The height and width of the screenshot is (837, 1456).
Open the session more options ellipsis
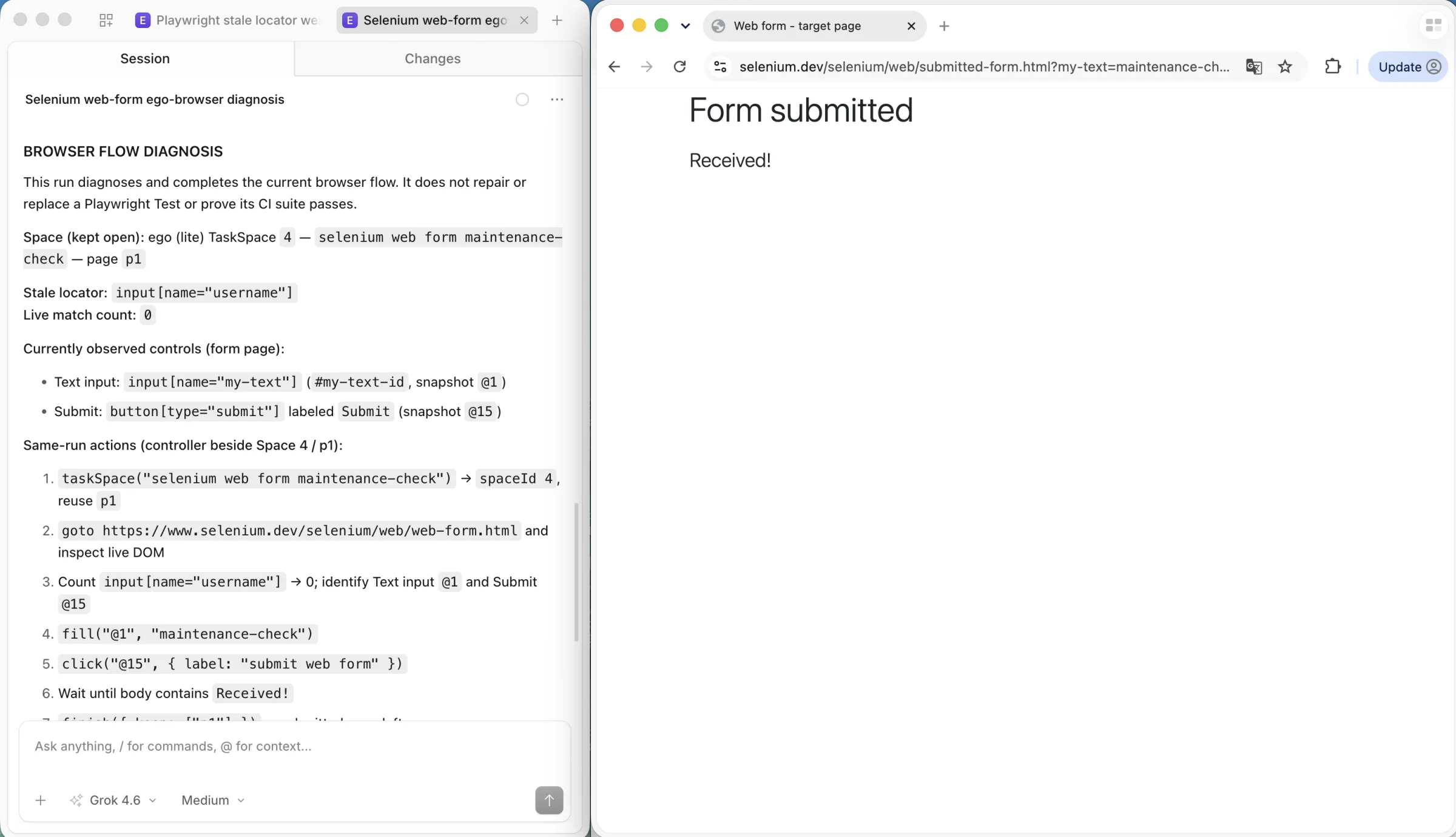click(x=557, y=99)
